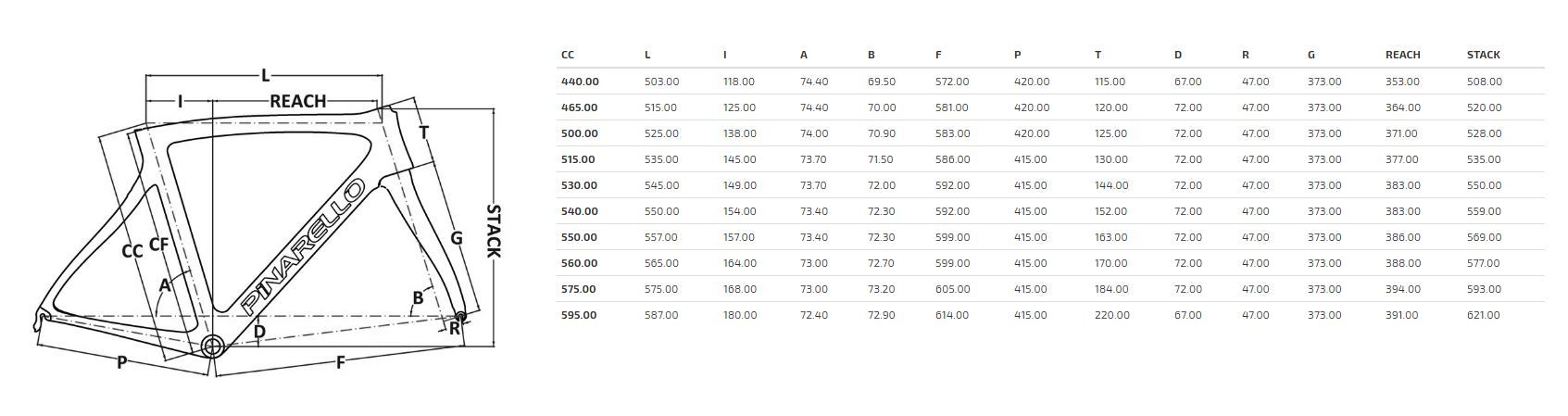Image resolution: width=1568 pixels, height=416 pixels.
Task: Select the REACH label above the frame
Action: 297,101
